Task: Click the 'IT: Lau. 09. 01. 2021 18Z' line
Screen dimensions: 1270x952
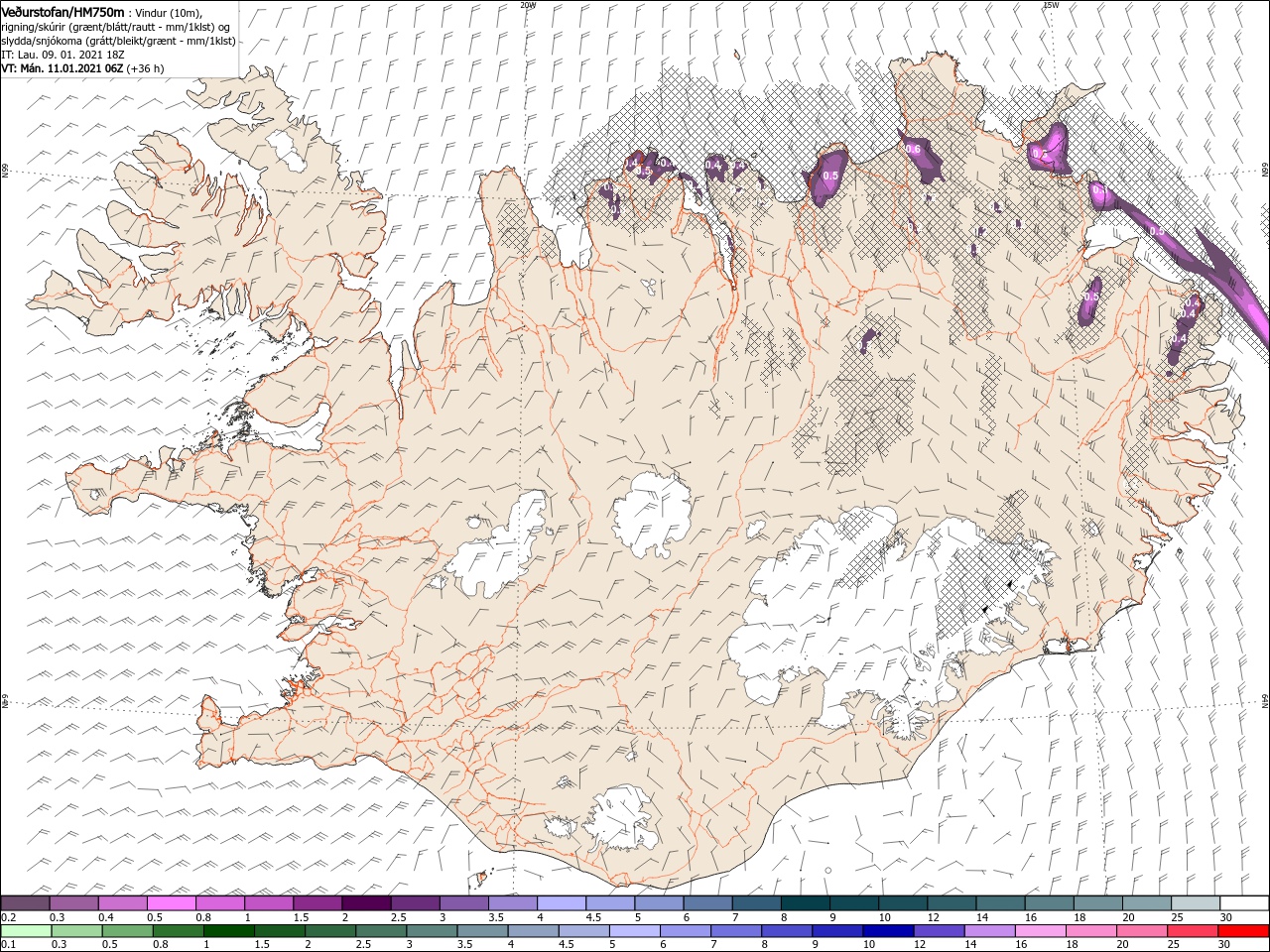Action: tap(63, 55)
